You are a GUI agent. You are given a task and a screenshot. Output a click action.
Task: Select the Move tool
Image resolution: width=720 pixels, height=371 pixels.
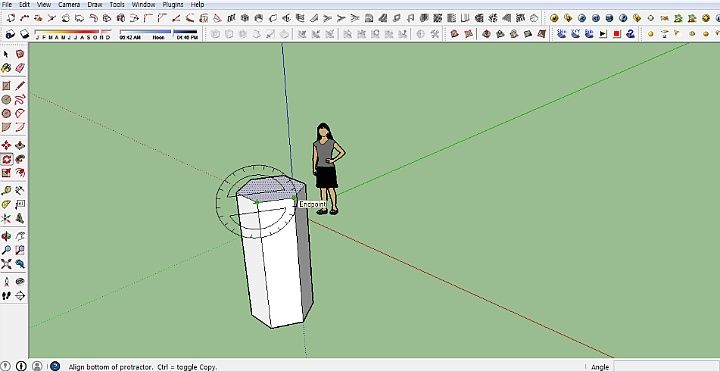[x=6, y=146]
